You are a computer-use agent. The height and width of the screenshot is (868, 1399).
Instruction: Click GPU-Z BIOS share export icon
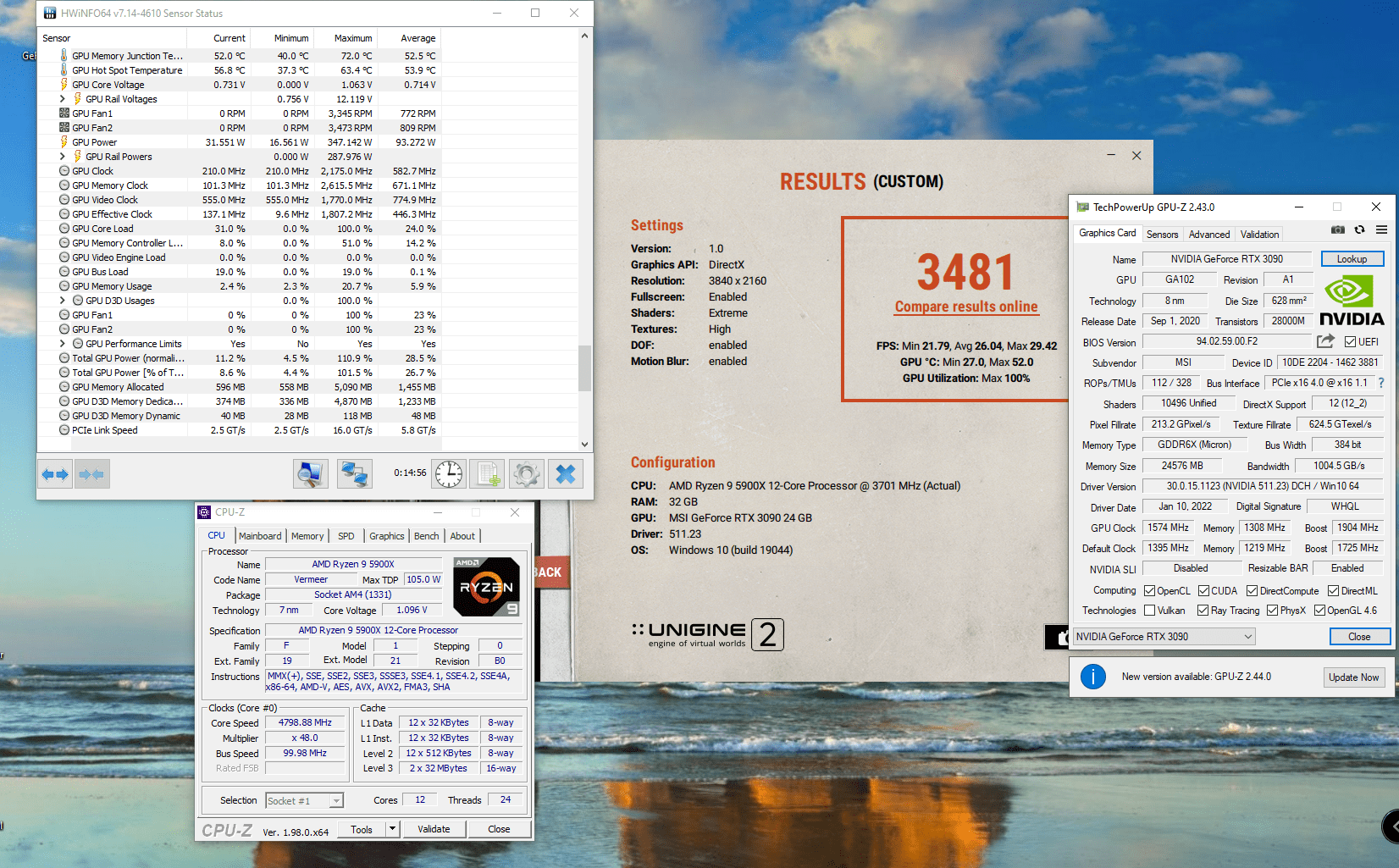click(1325, 341)
